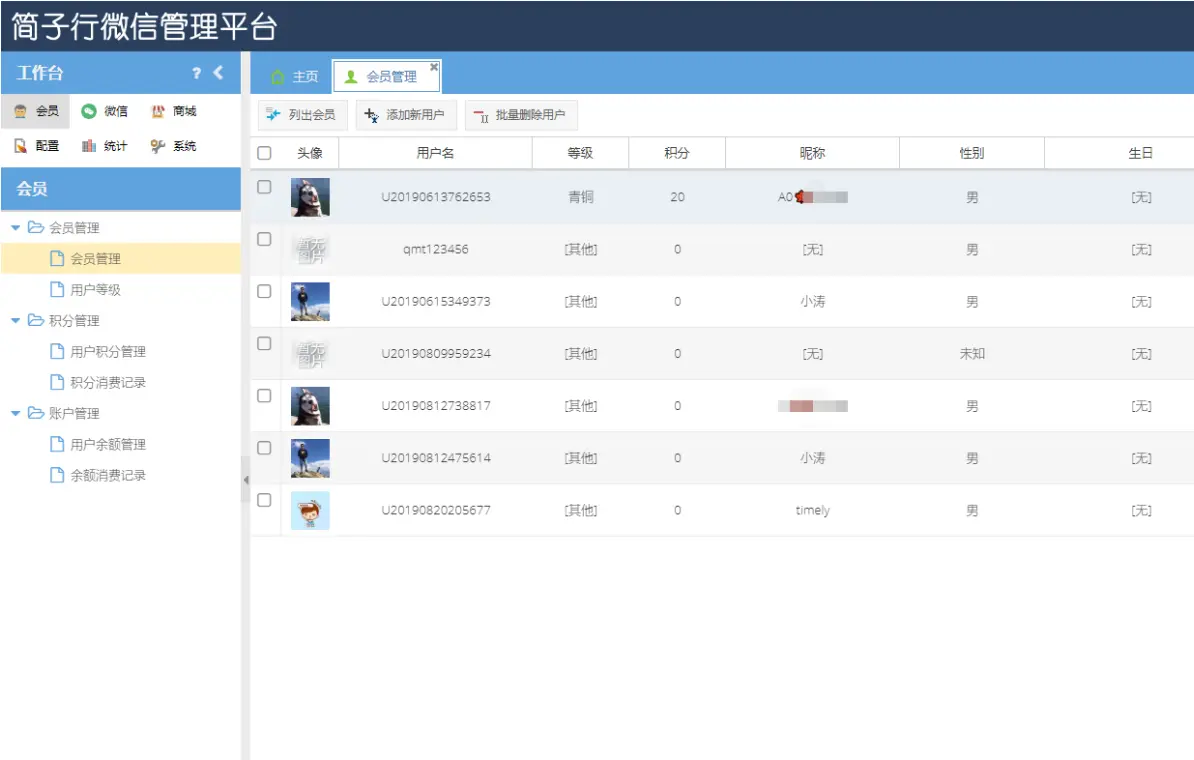Click the 添加新用户 button
The width and height of the screenshot is (1194, 760).
(406, 115)
